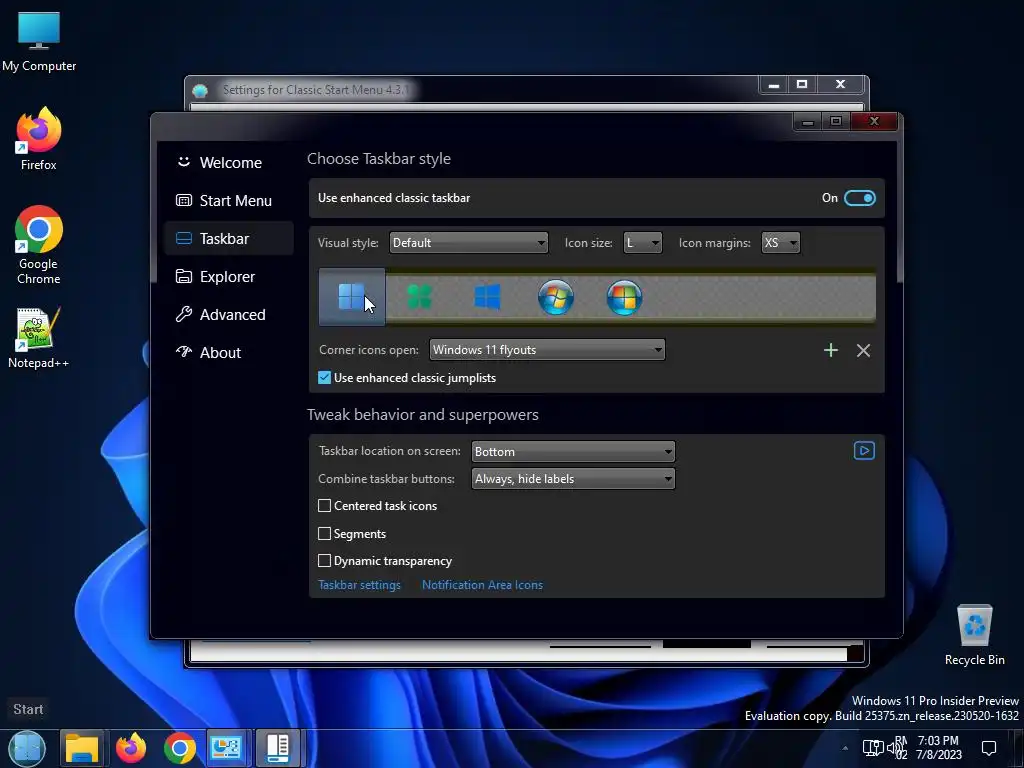Image resolution: width=1024 pixels, height=768 pixels.
Task: Pick the Windows 10 flat logo start button
Action: coord(488,297)
